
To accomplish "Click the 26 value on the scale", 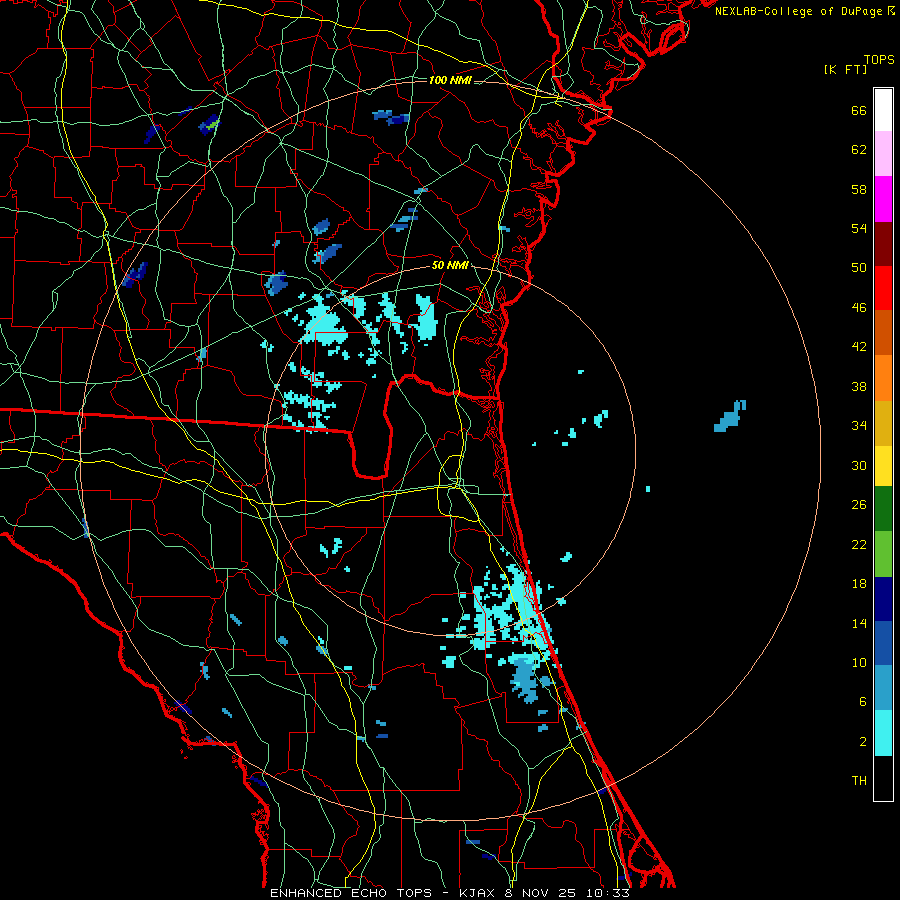I will (859, 505).
